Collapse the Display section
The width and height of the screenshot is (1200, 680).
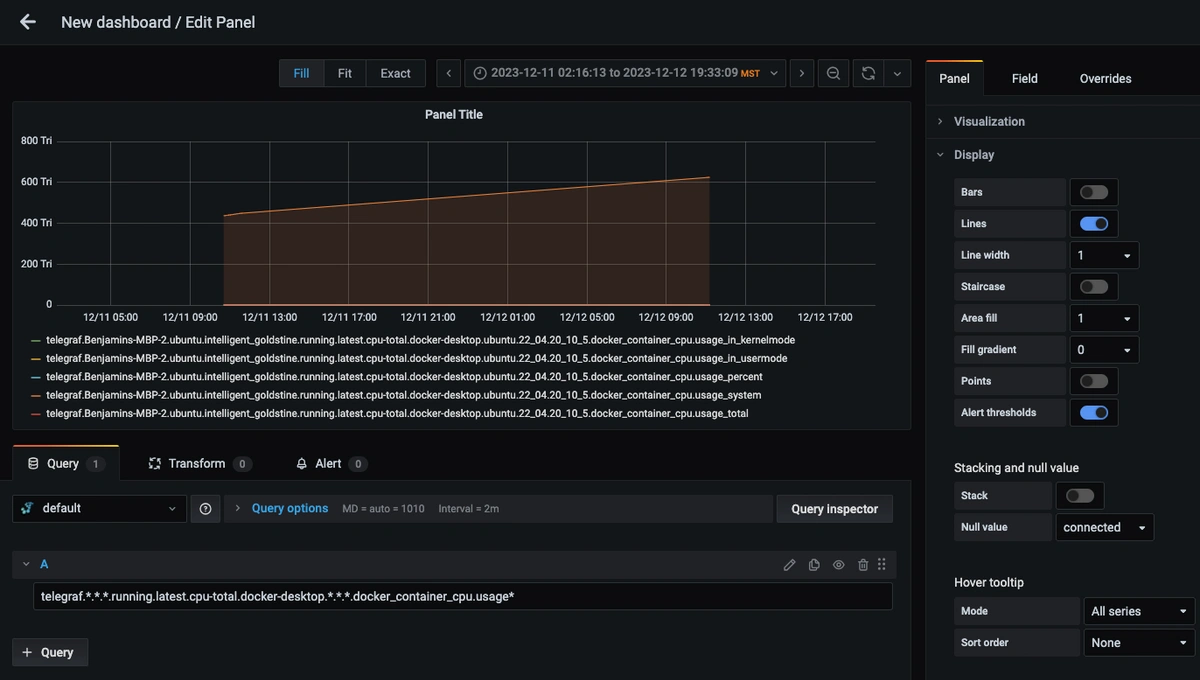tap(974, 154)
